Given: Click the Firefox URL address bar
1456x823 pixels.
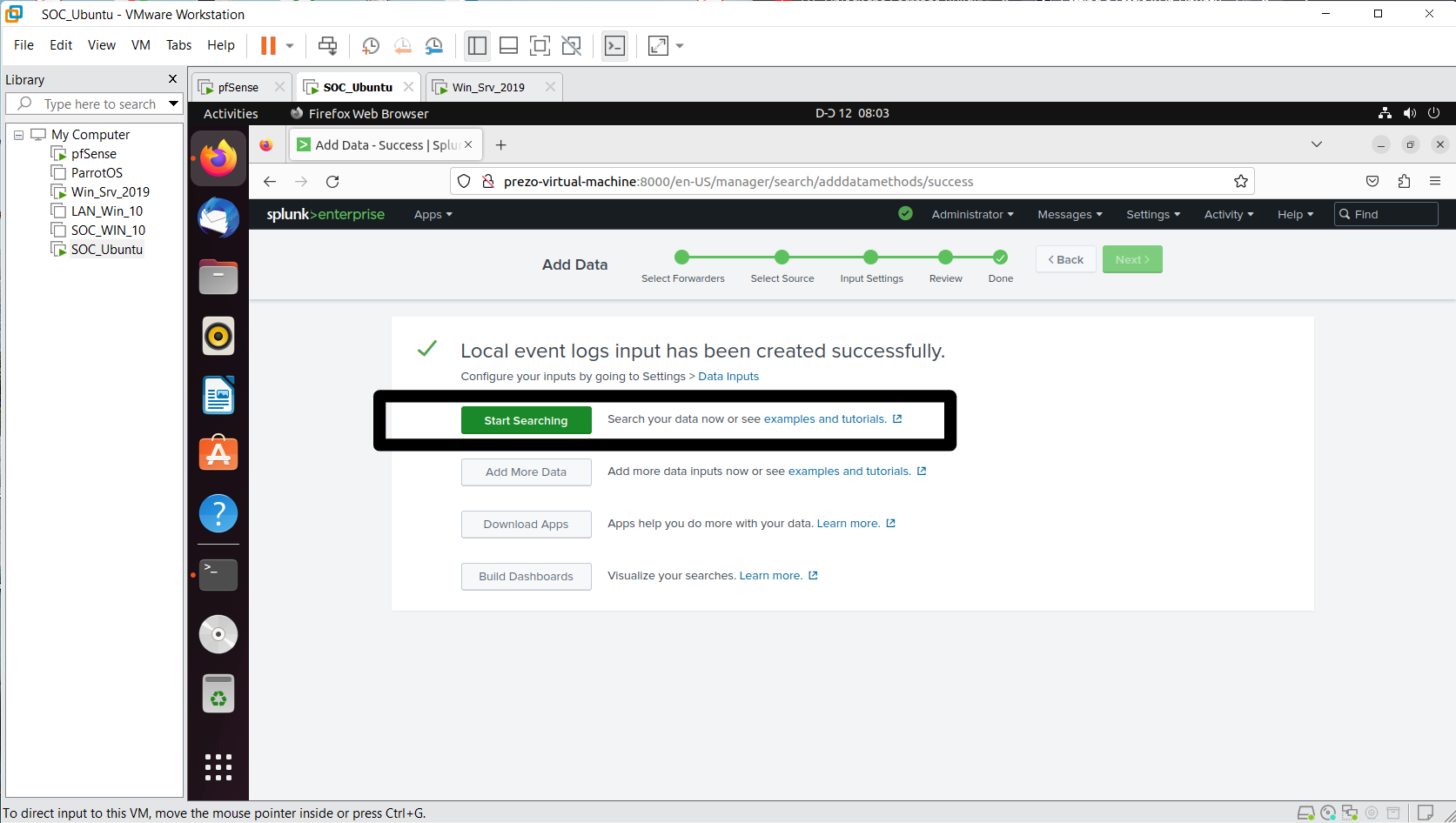Looking at the screenshot, I should pos(853,181).
